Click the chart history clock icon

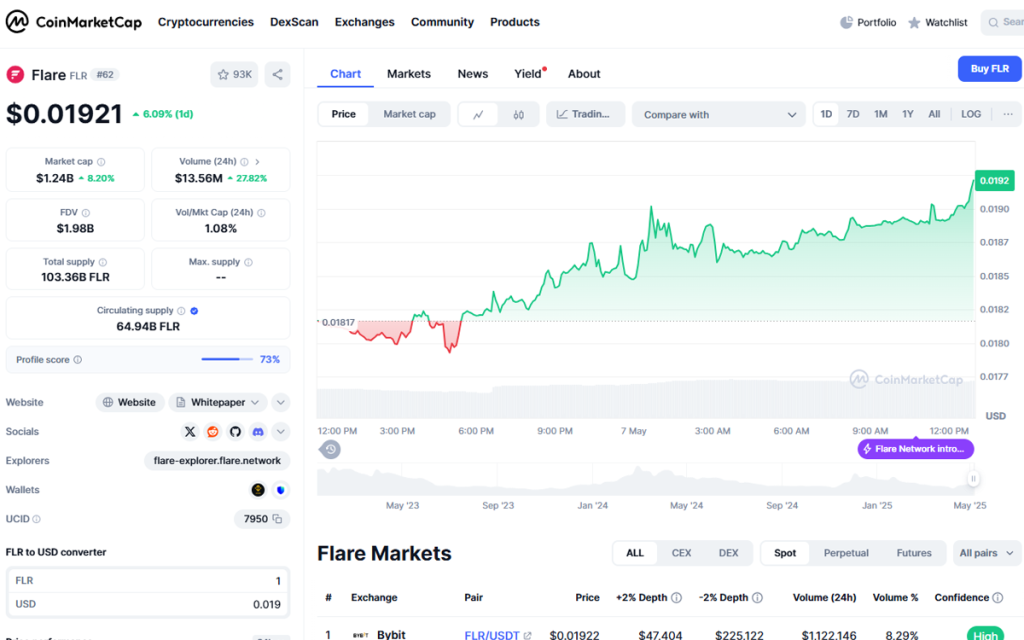tap(330, 449)
